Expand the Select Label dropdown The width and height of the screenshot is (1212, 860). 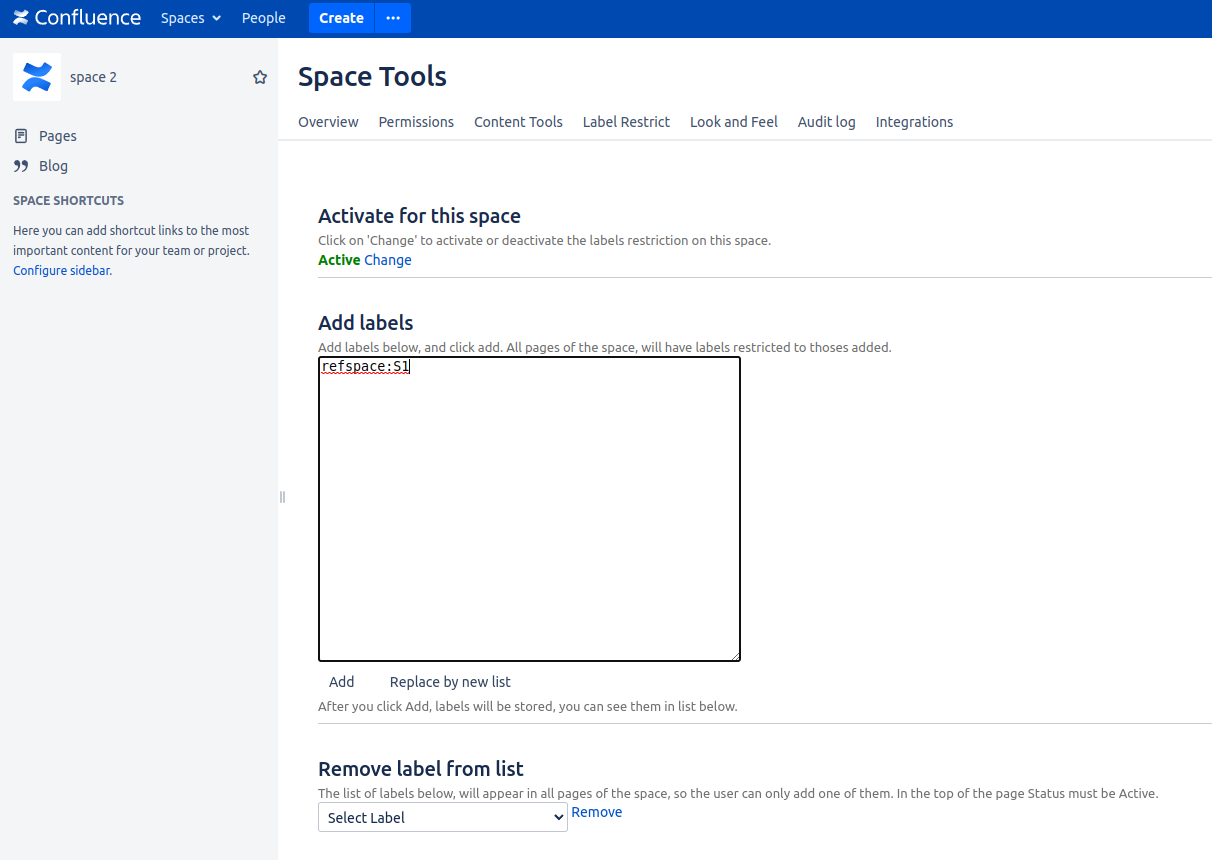[x=443, y=817]
